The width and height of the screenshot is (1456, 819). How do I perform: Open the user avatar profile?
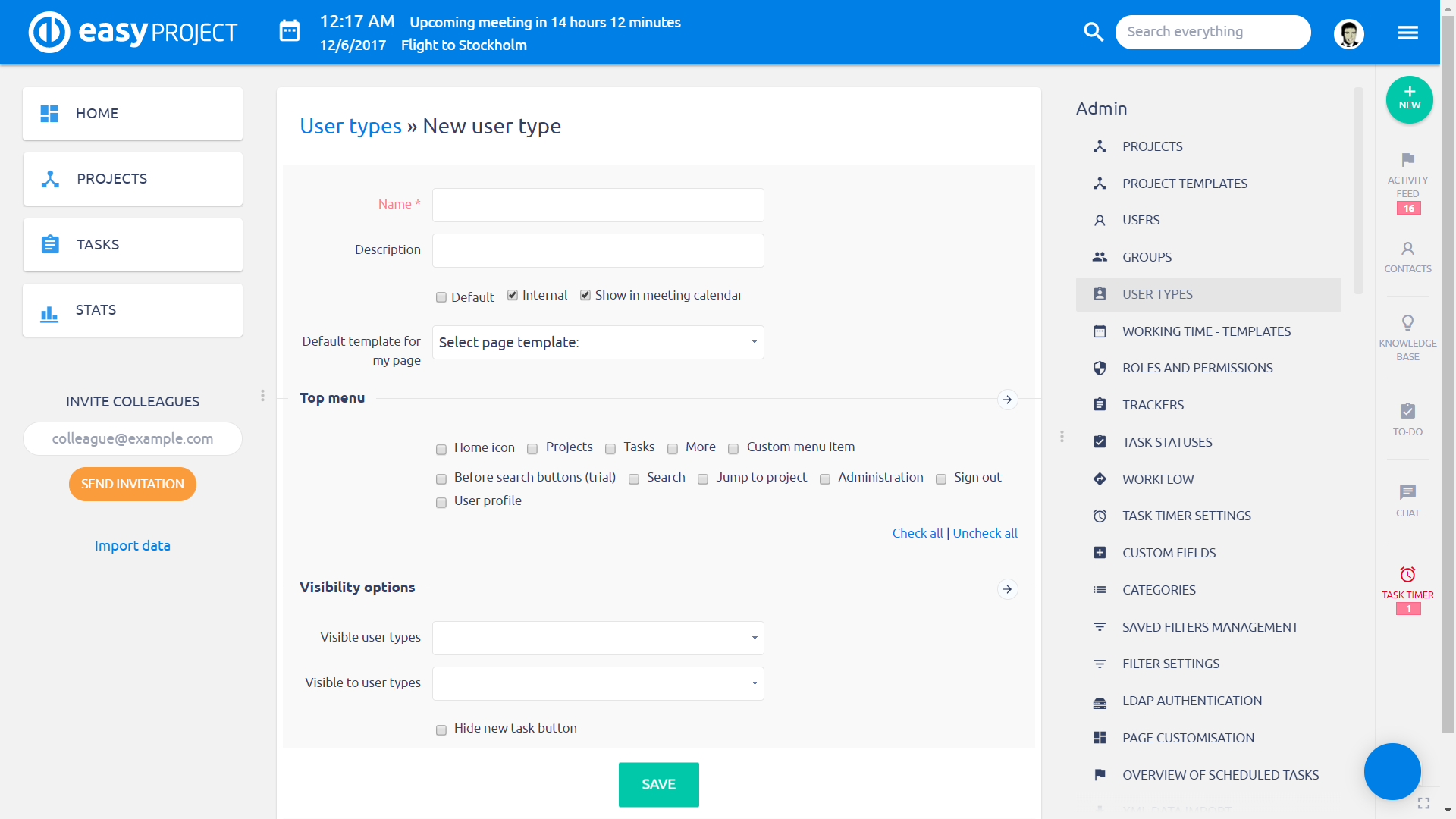[1348, 33]
